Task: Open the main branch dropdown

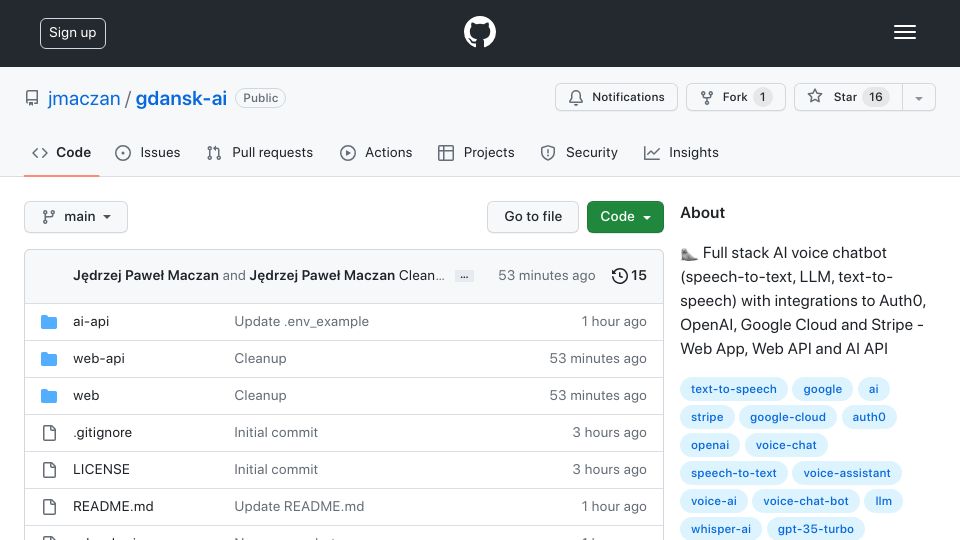Action: coord(76,217)
